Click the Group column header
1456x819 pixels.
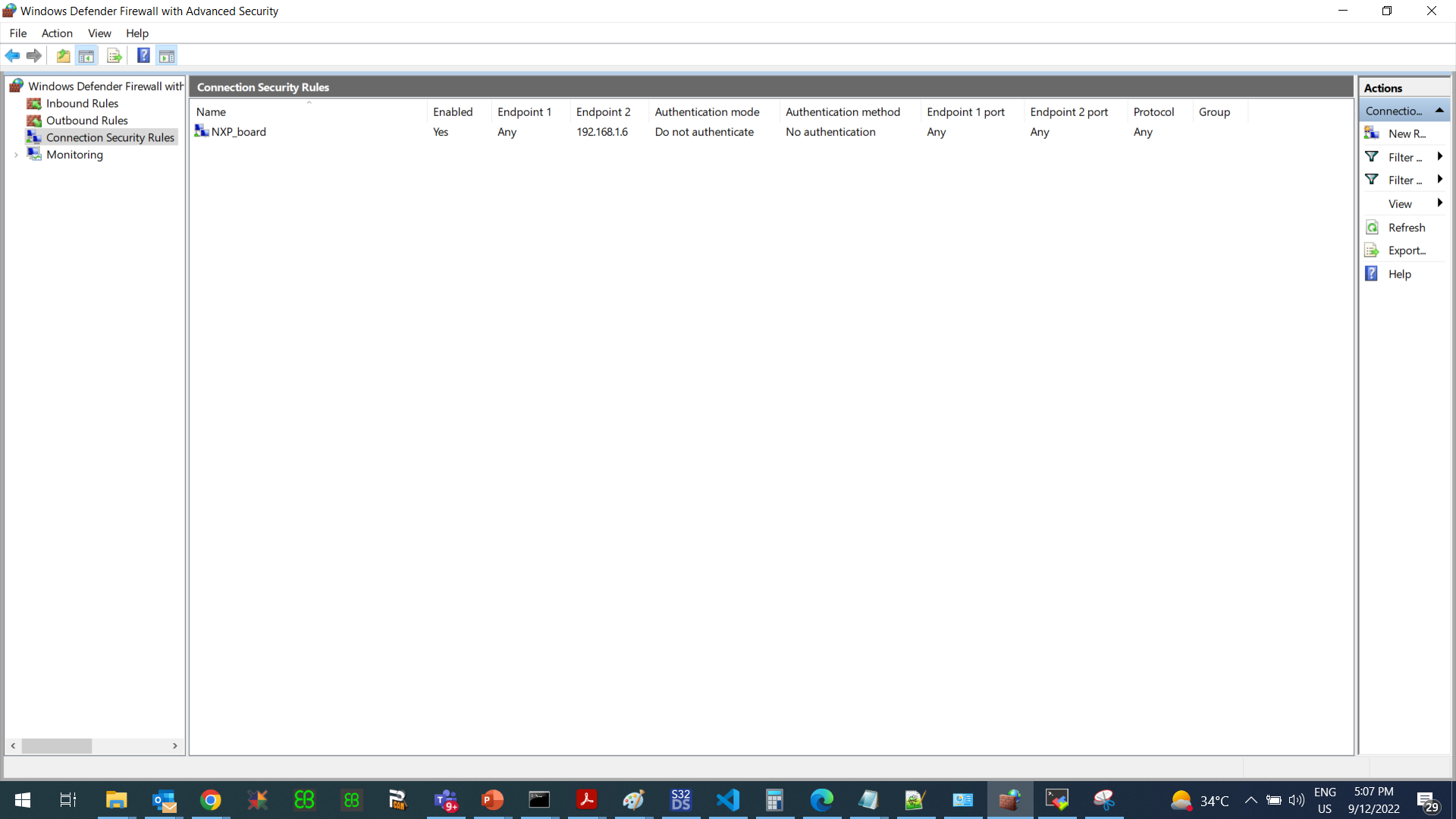click(1219, 111)
